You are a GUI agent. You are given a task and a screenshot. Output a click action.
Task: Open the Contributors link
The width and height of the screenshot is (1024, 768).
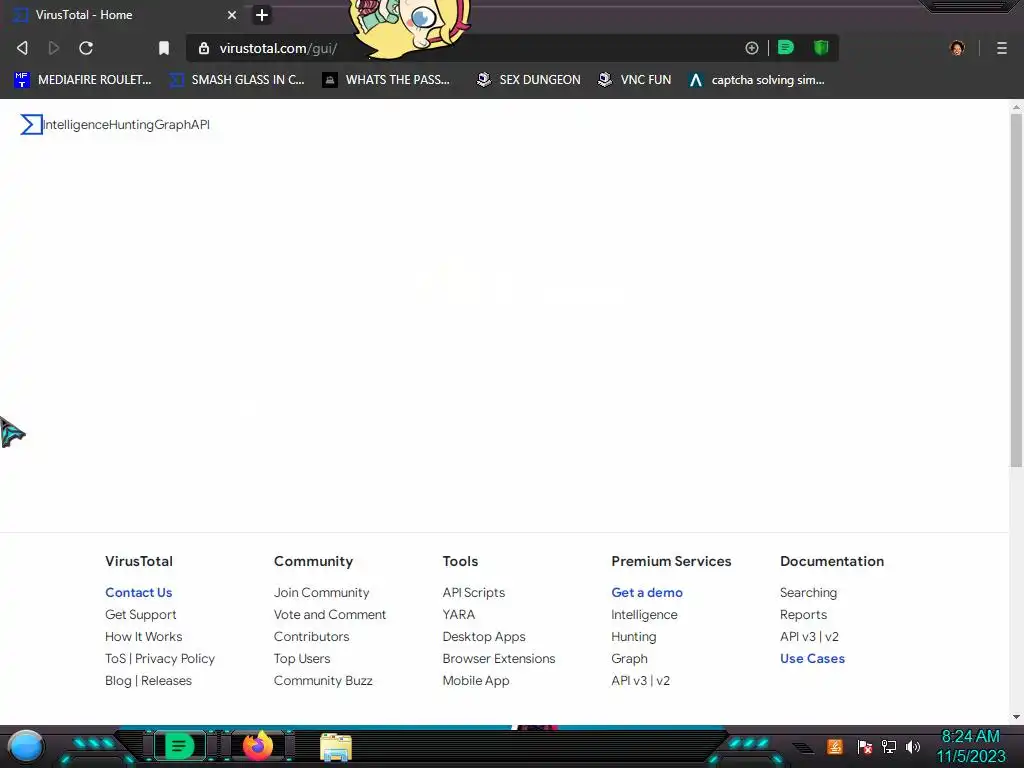(311, 636)
